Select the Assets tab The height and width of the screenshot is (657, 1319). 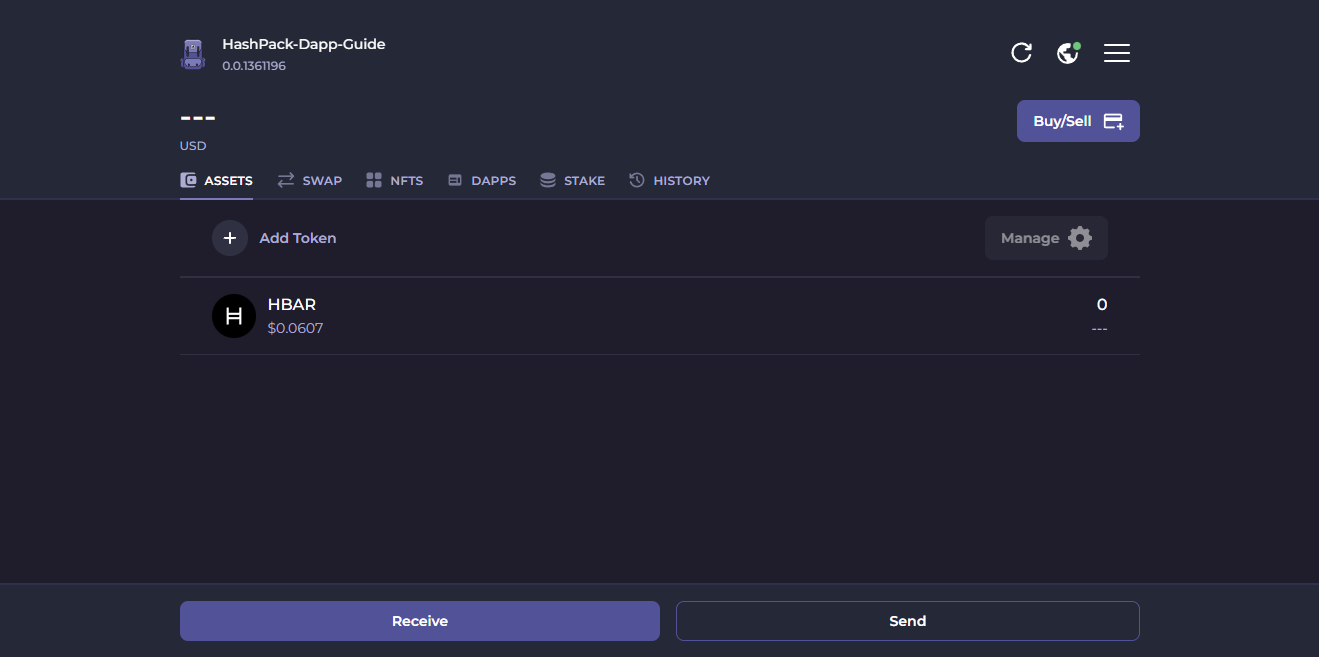(x=217, y=181)
